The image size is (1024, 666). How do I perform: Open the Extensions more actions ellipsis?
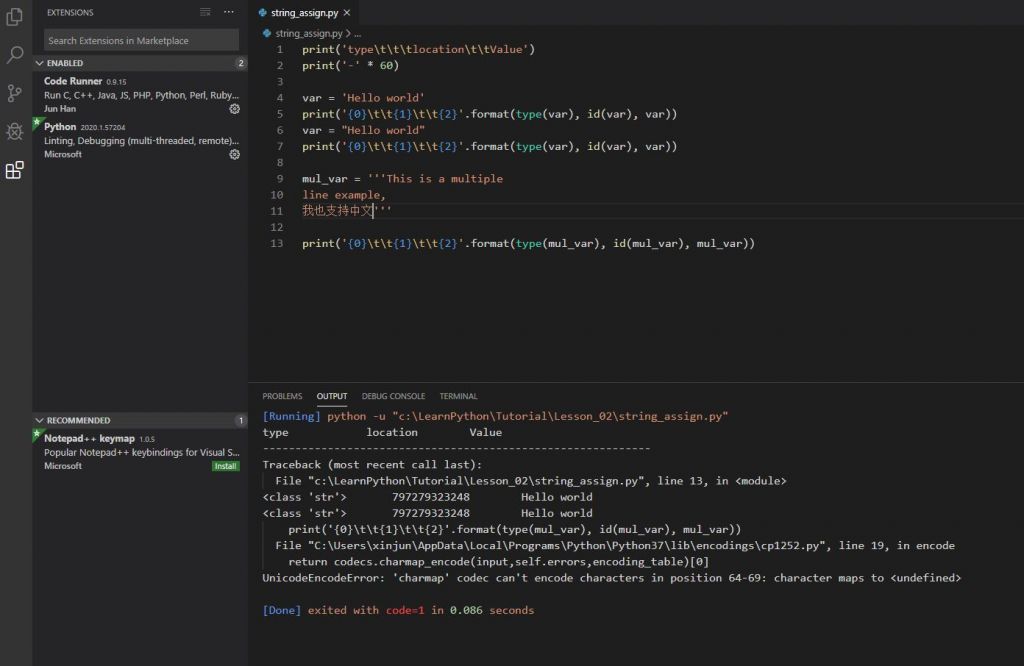pyautogui.click(x=229, y=12)
